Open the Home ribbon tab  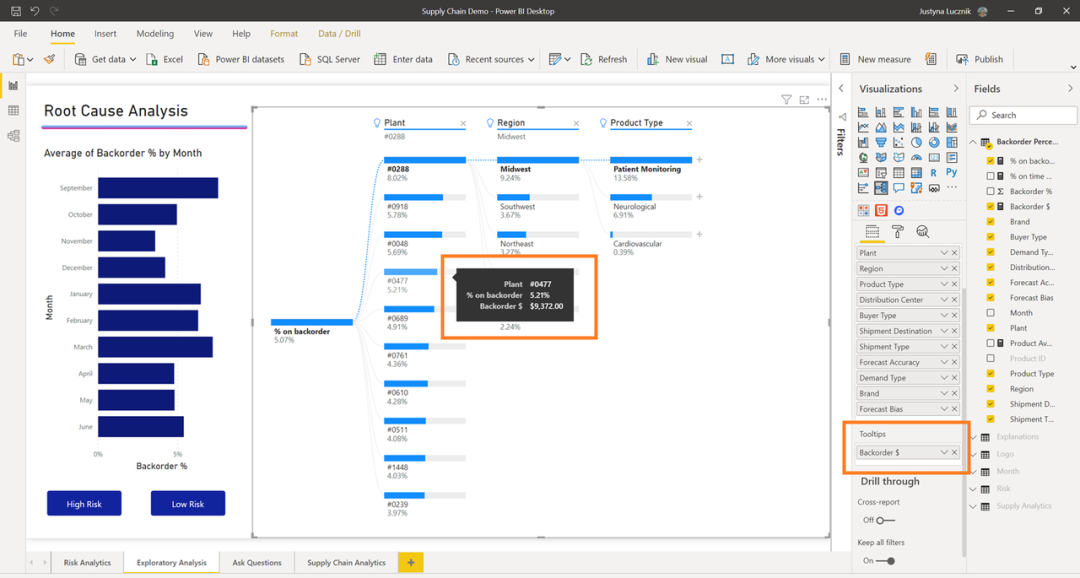pos(63,34)
